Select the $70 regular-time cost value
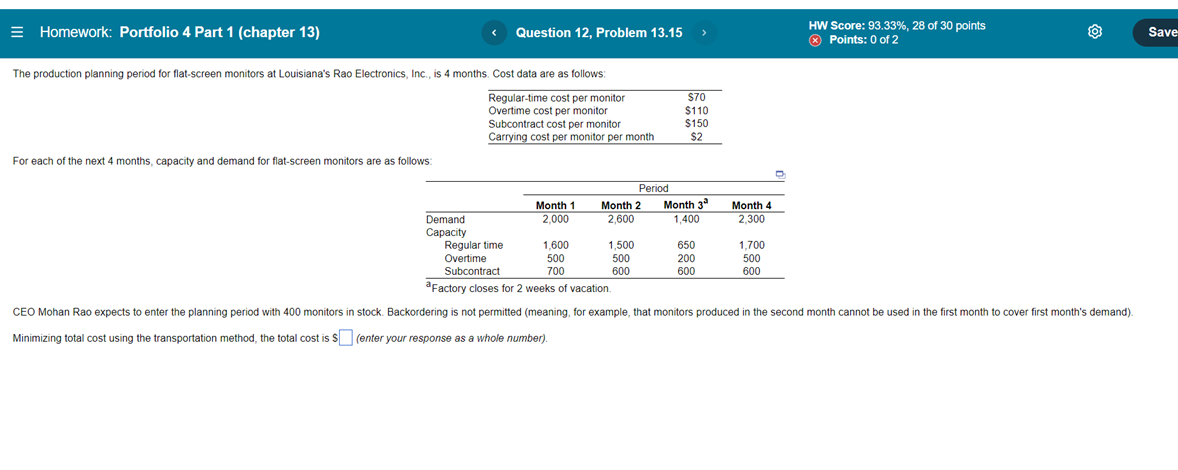Viewport: 1178px width, 470px height. (x=696, y=98)
